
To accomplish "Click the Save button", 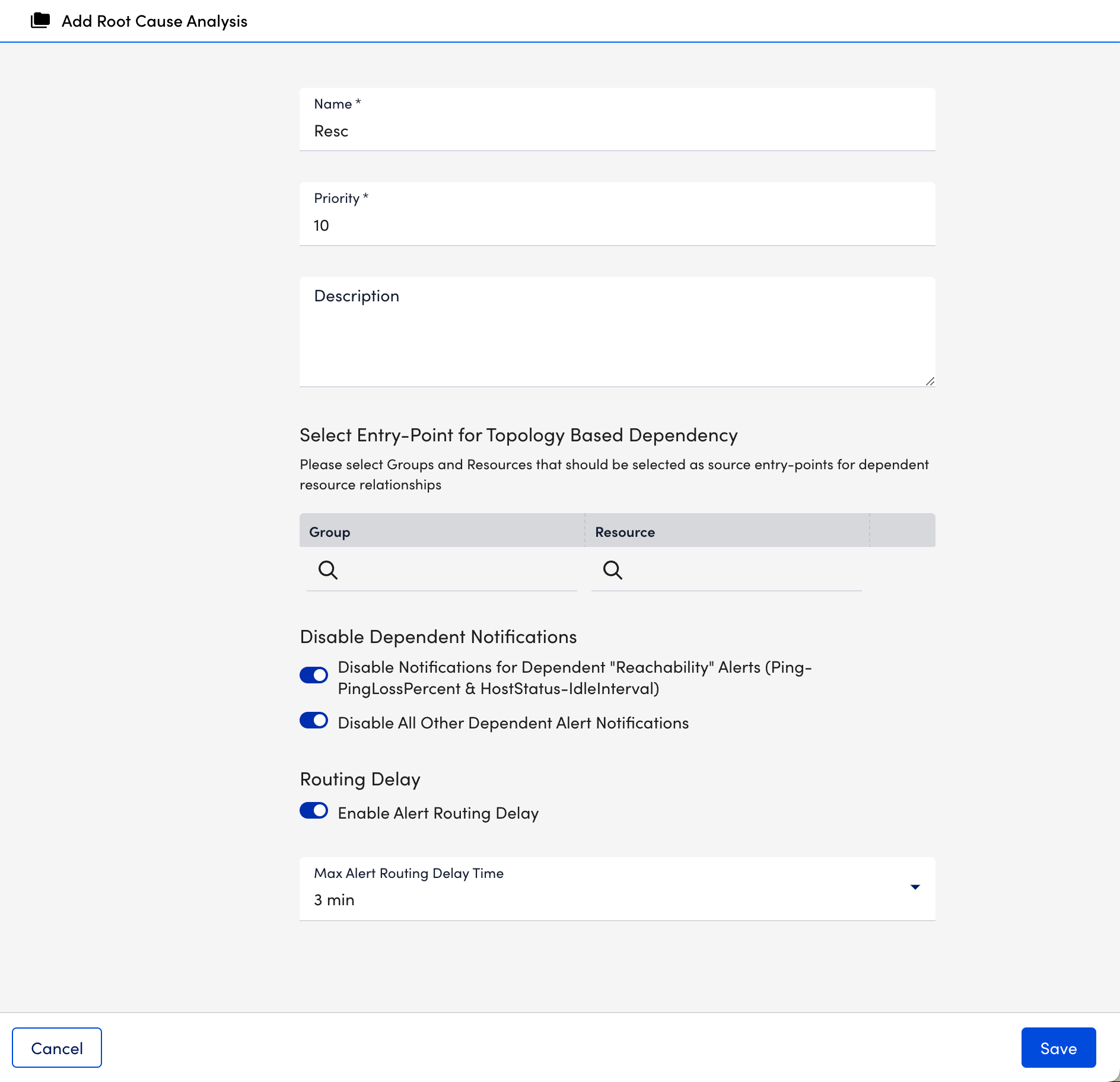I will click(1058, 1048).
